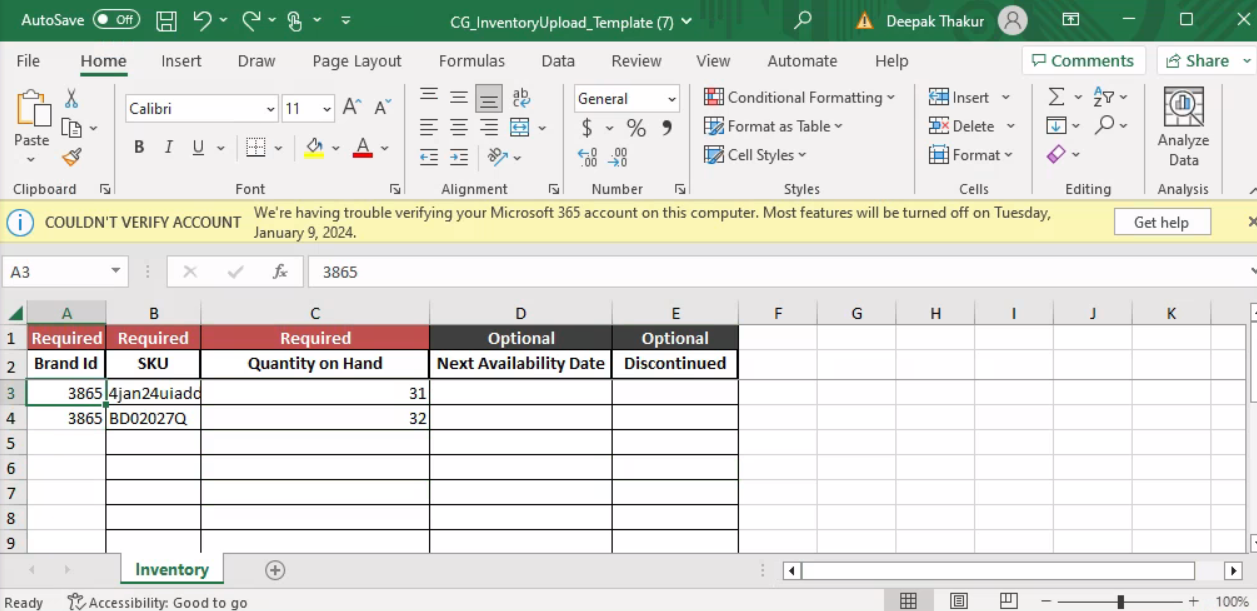Increase the indent
This screenshot has width=1257, height=611.
459,157
